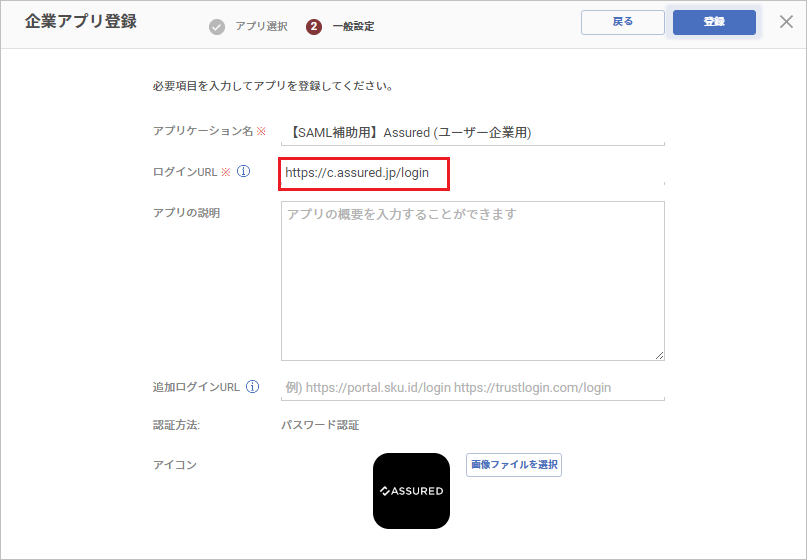Click the アプリ選択 step label

tap(261, 26)
